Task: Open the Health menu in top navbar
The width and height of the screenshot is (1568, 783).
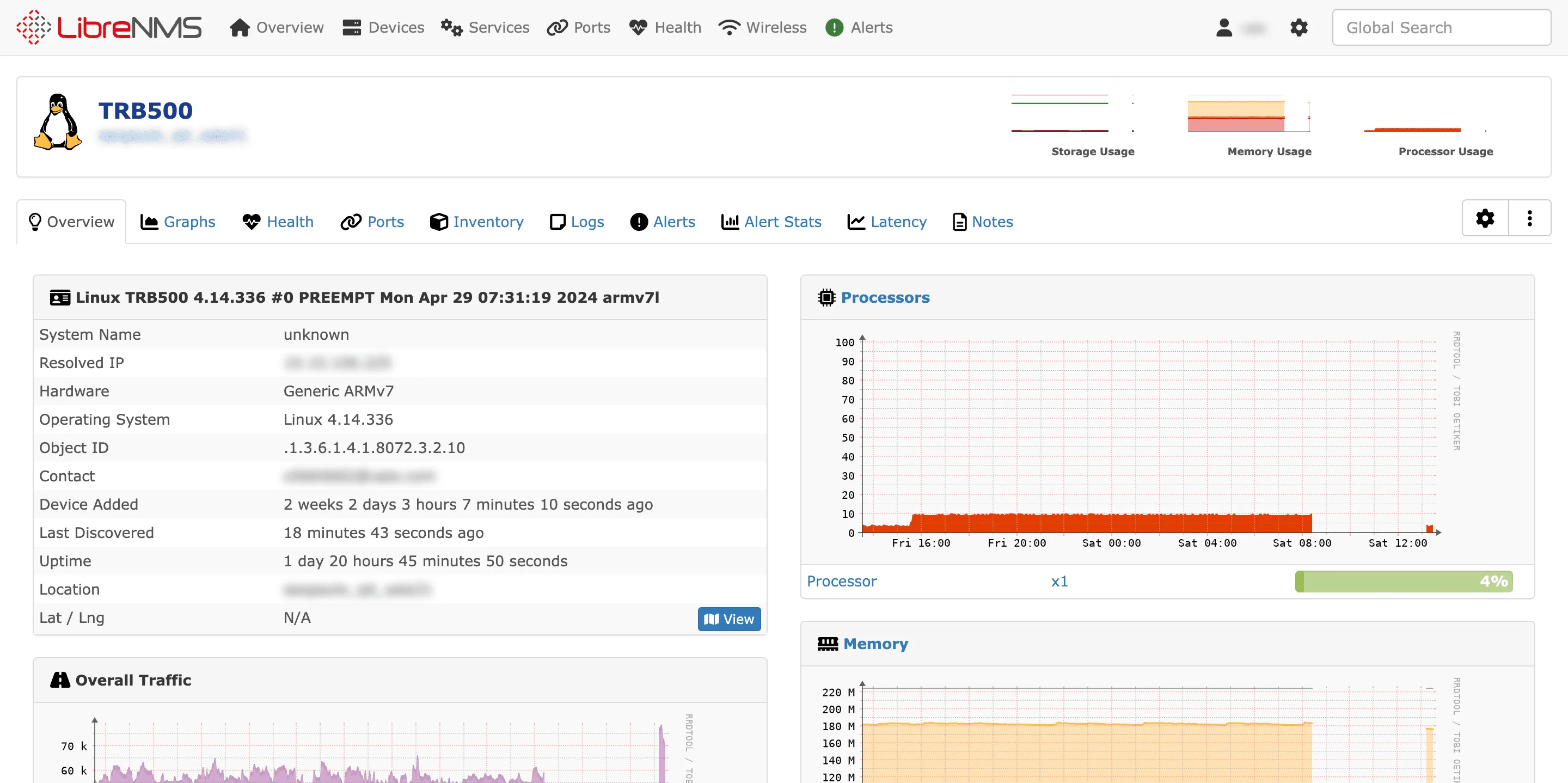Action: point(665,27)
